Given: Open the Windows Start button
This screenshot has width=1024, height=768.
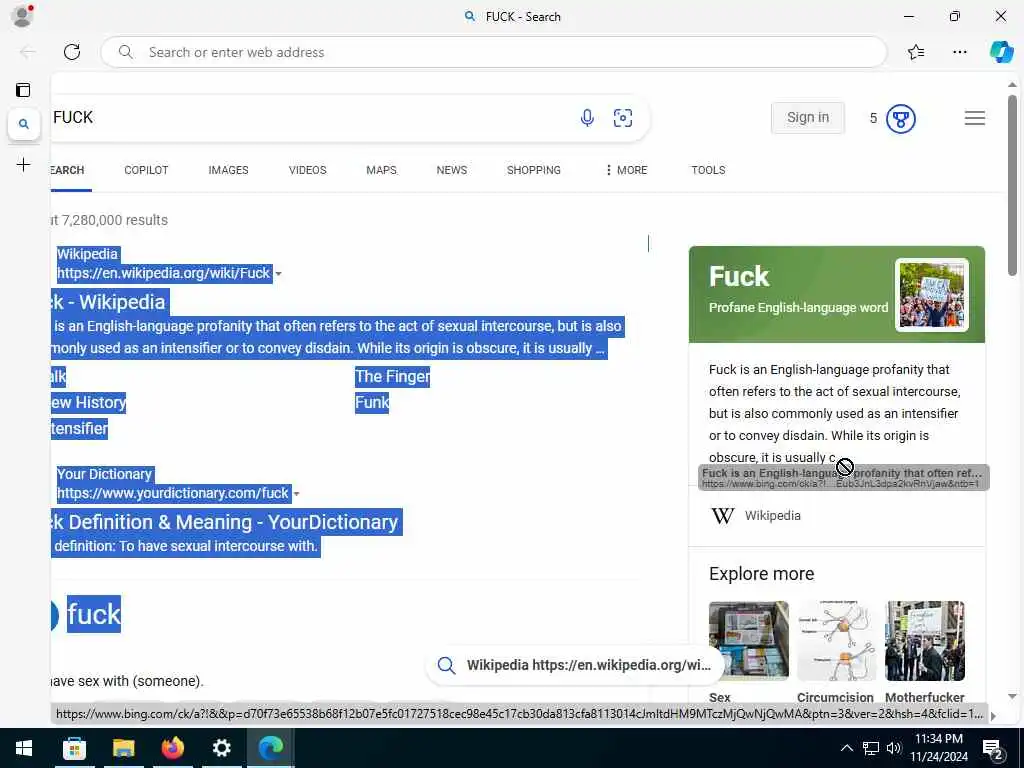Looking at the screenshot, I should coord(24,748).
